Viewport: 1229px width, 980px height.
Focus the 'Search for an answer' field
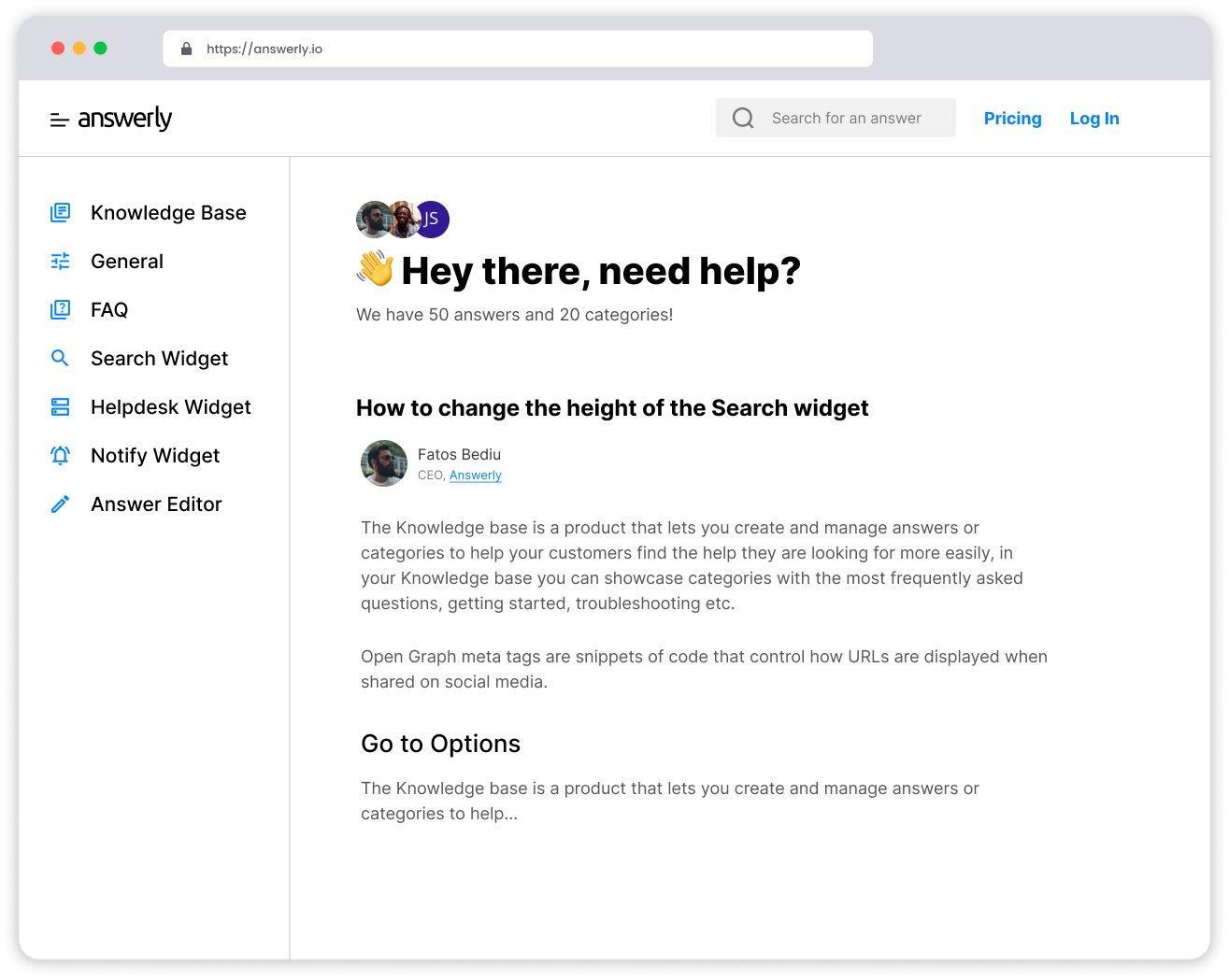[836, 118]
